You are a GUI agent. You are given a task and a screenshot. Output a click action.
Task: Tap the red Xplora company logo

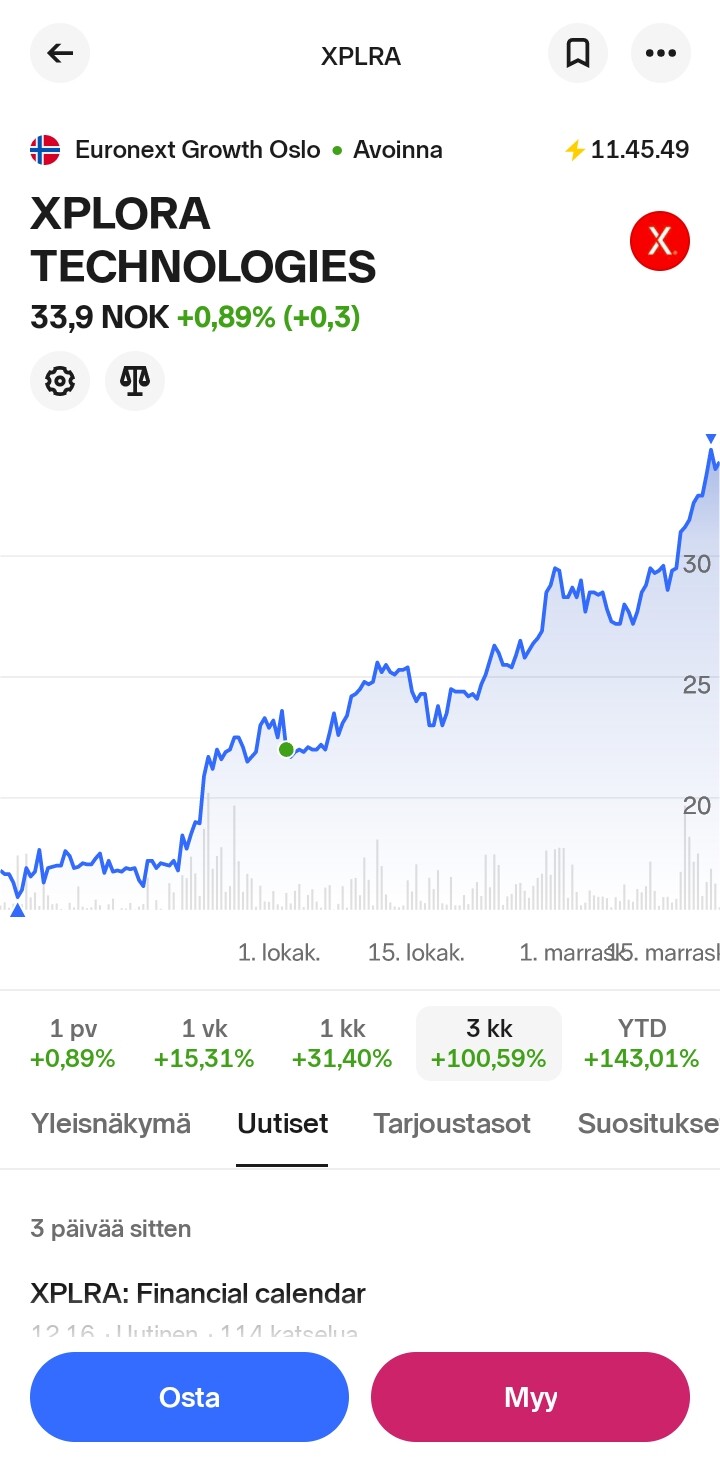pos(660,241)
